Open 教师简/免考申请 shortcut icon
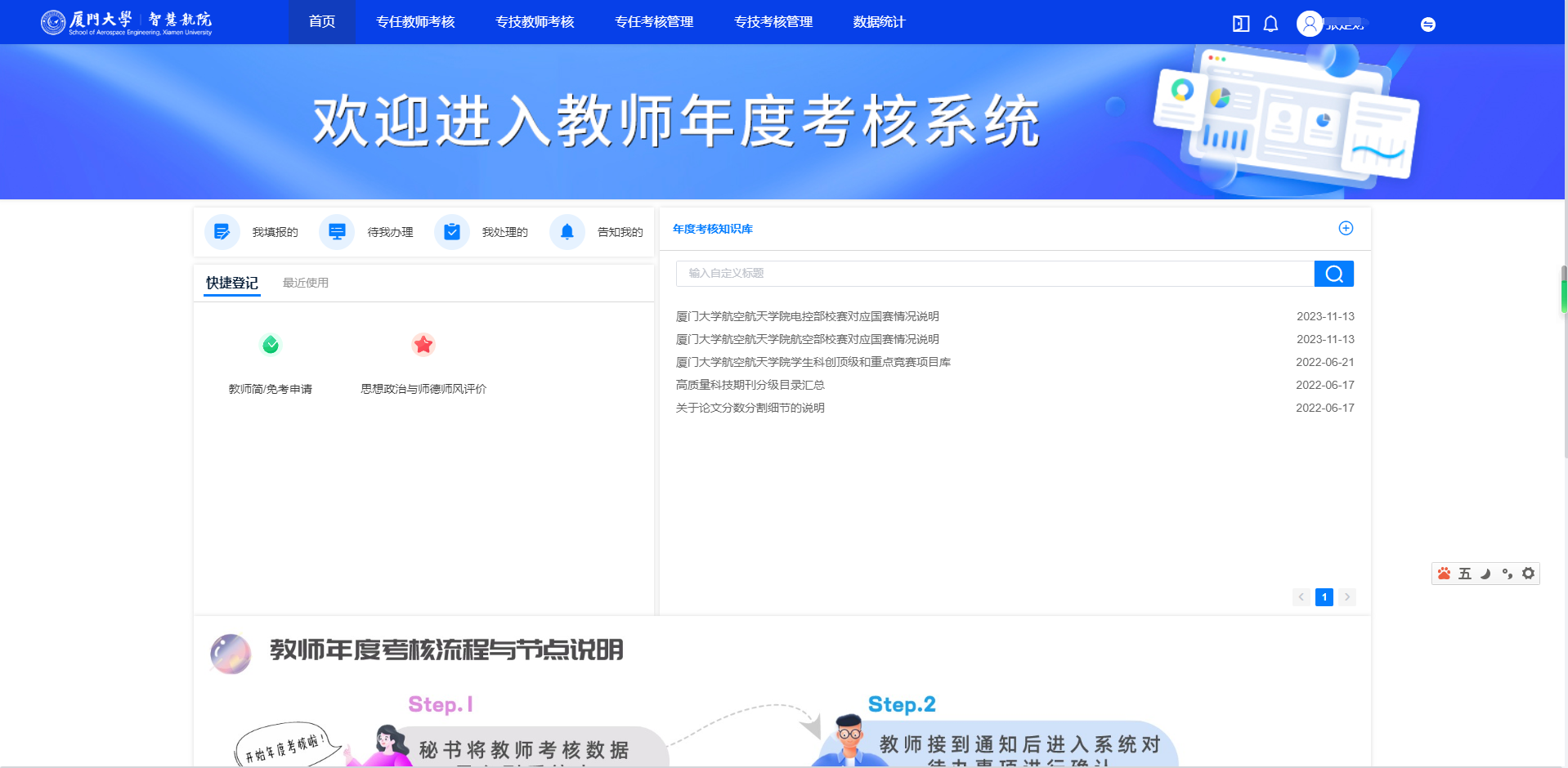This screenshot has width=1568, height=768. point(271,345)
